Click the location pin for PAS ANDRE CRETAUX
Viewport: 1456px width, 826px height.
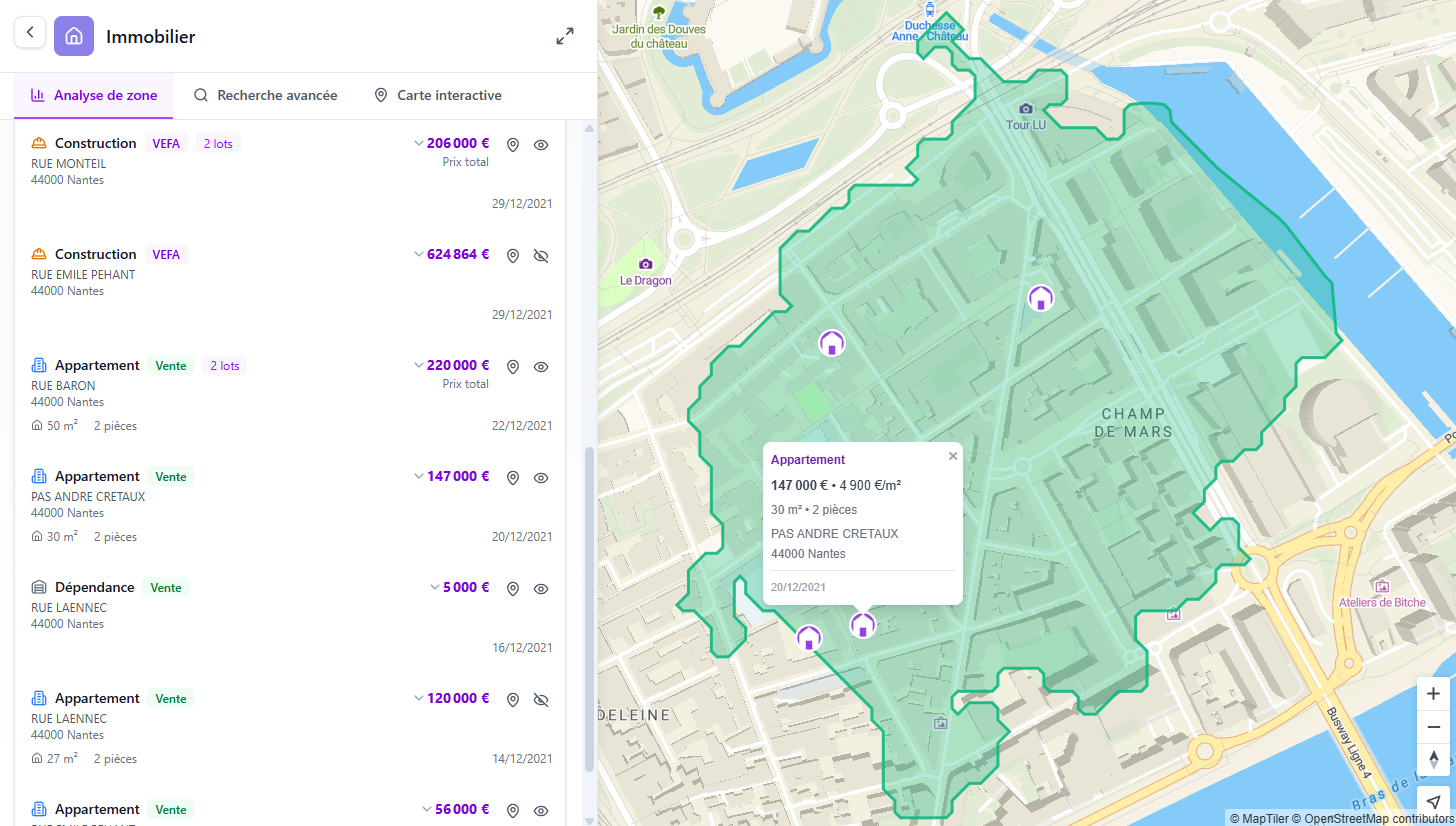pyautogui.click(x=513, y=477)
